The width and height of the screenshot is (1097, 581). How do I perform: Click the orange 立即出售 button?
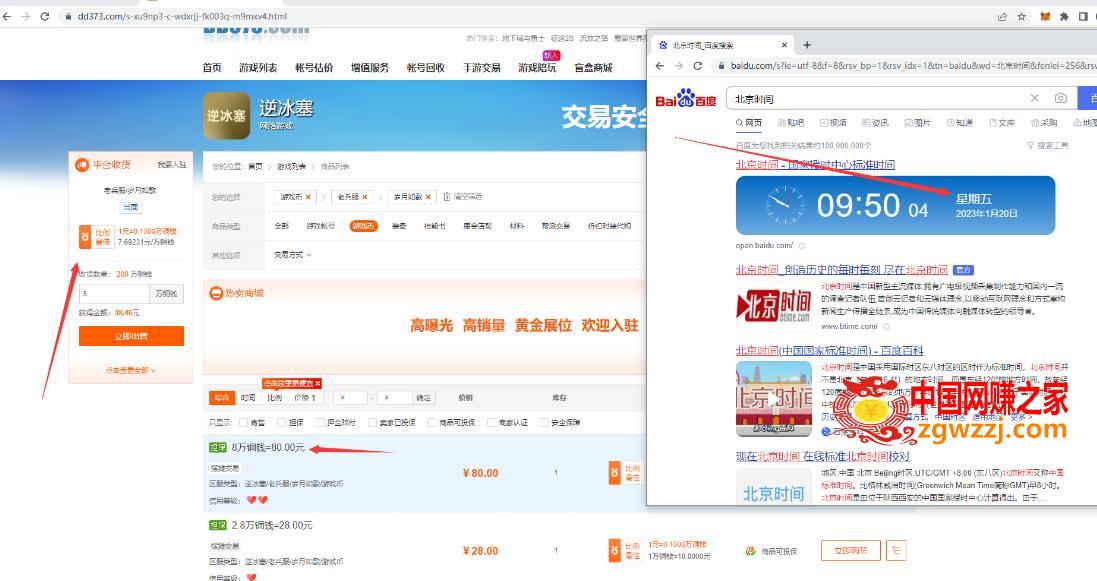click(132, 336)
